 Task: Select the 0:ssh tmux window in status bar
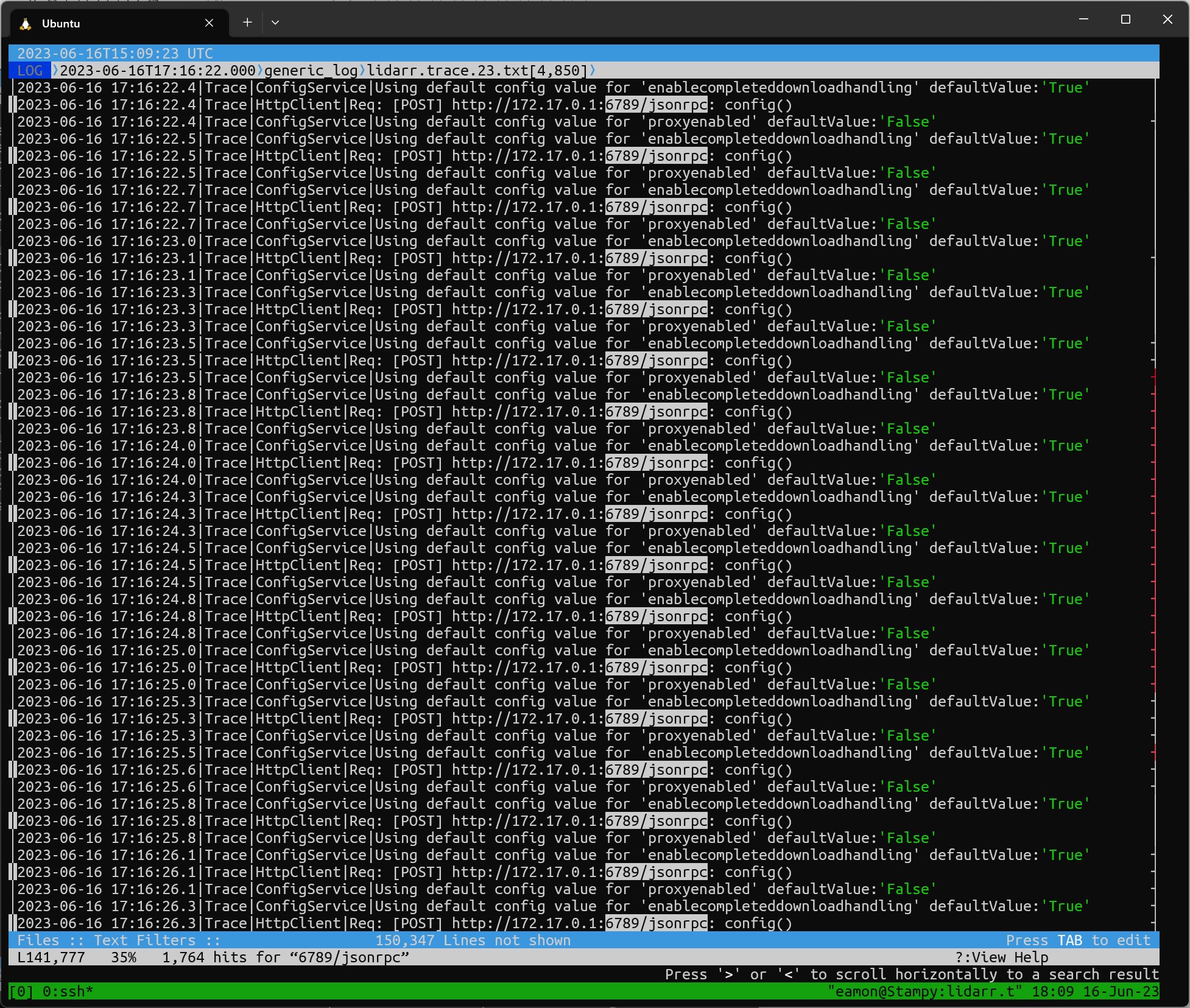(x=68, y=991)
